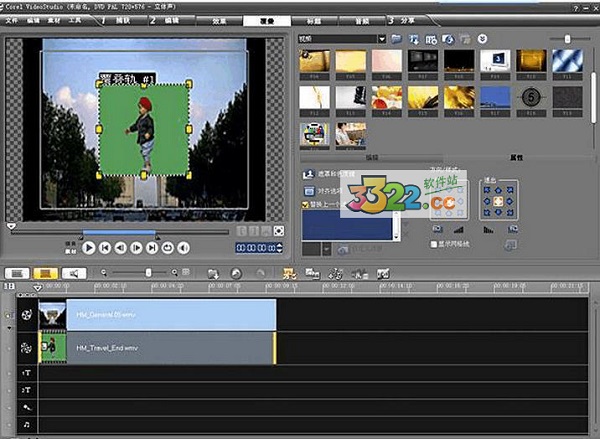Click the mask and chroma key icon
The image size is (600, 439).
307,174
